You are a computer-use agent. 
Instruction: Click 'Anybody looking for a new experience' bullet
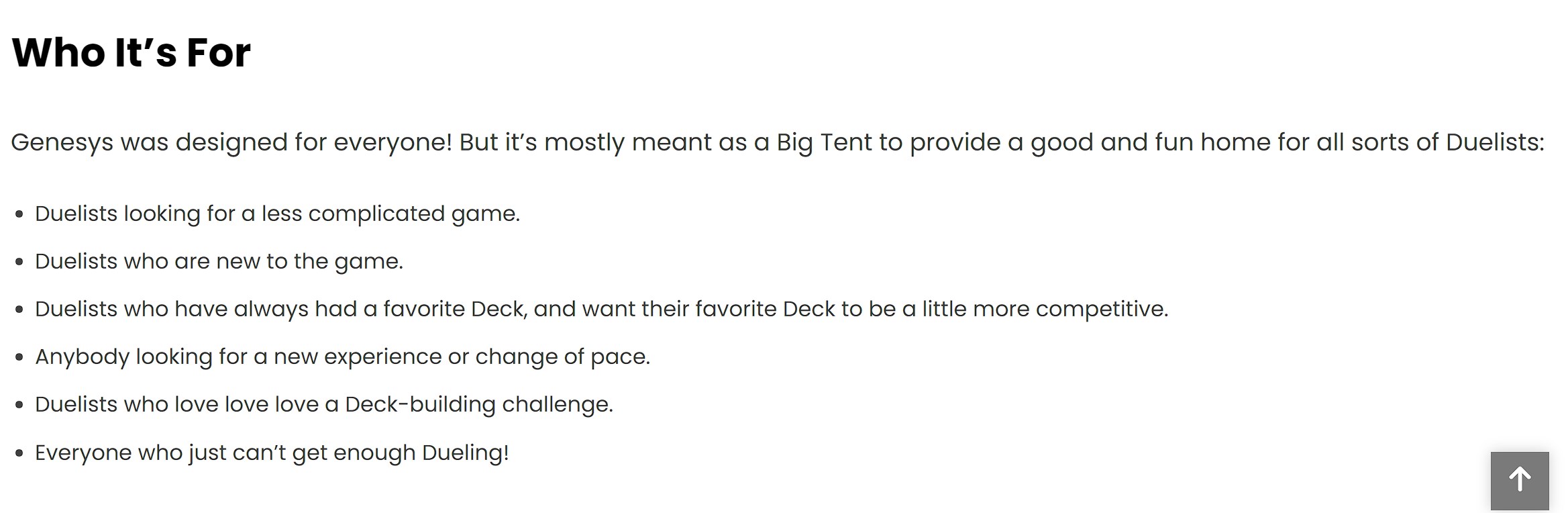pos(343,357)
